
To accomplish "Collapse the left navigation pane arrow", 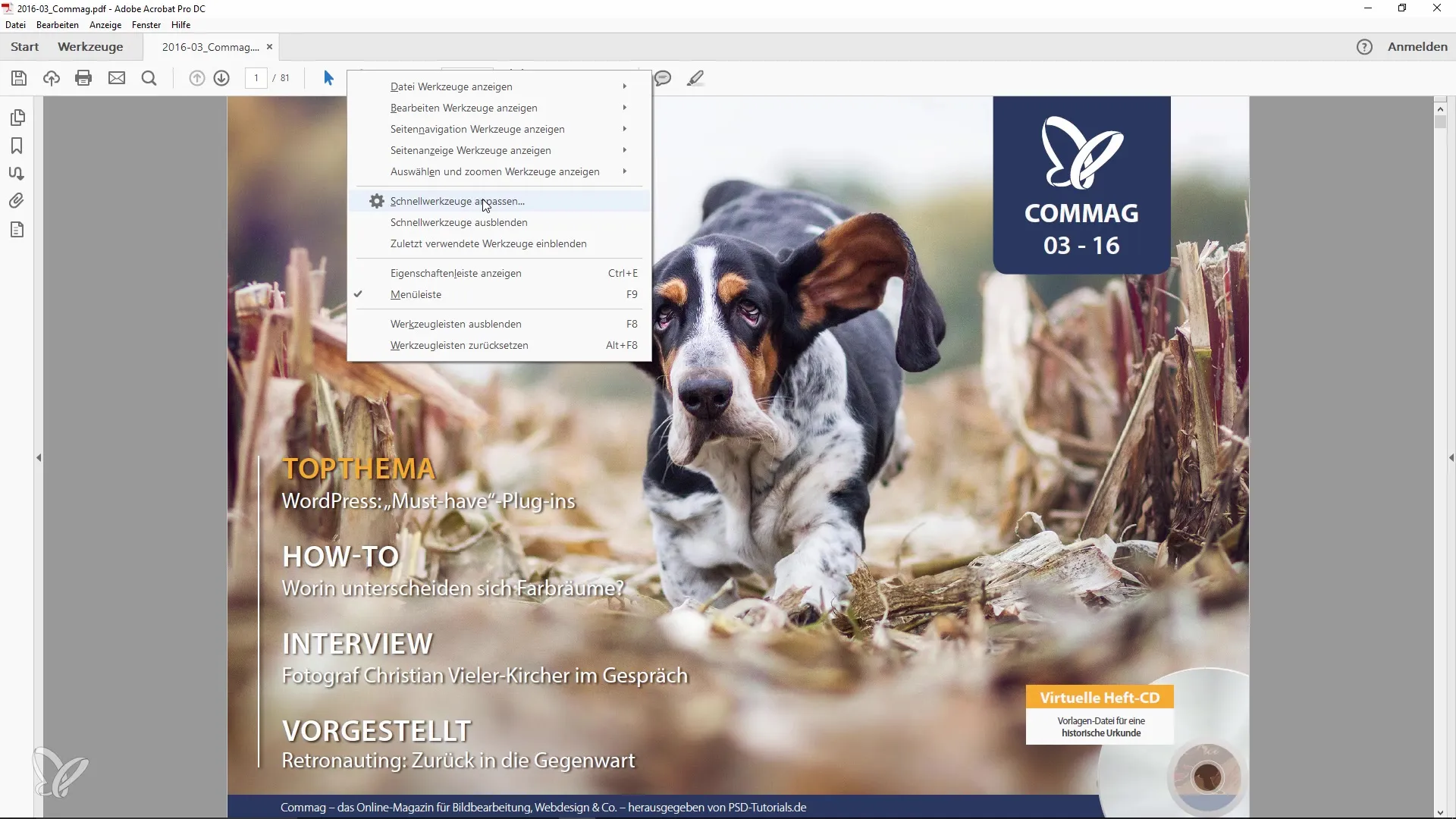I will coord(39,458).
